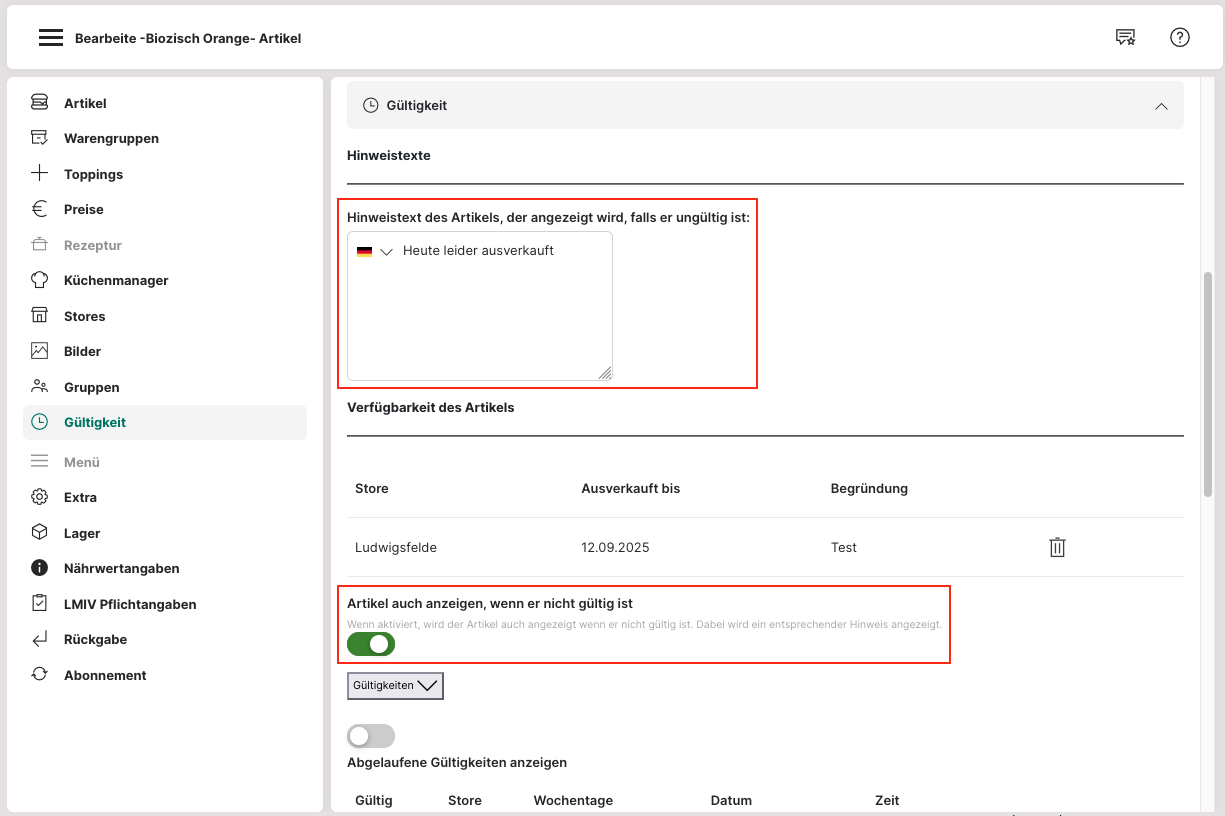
Task: Open LMIV Pflichtangaben sidebar entry
Action: (x=130, y=604)
